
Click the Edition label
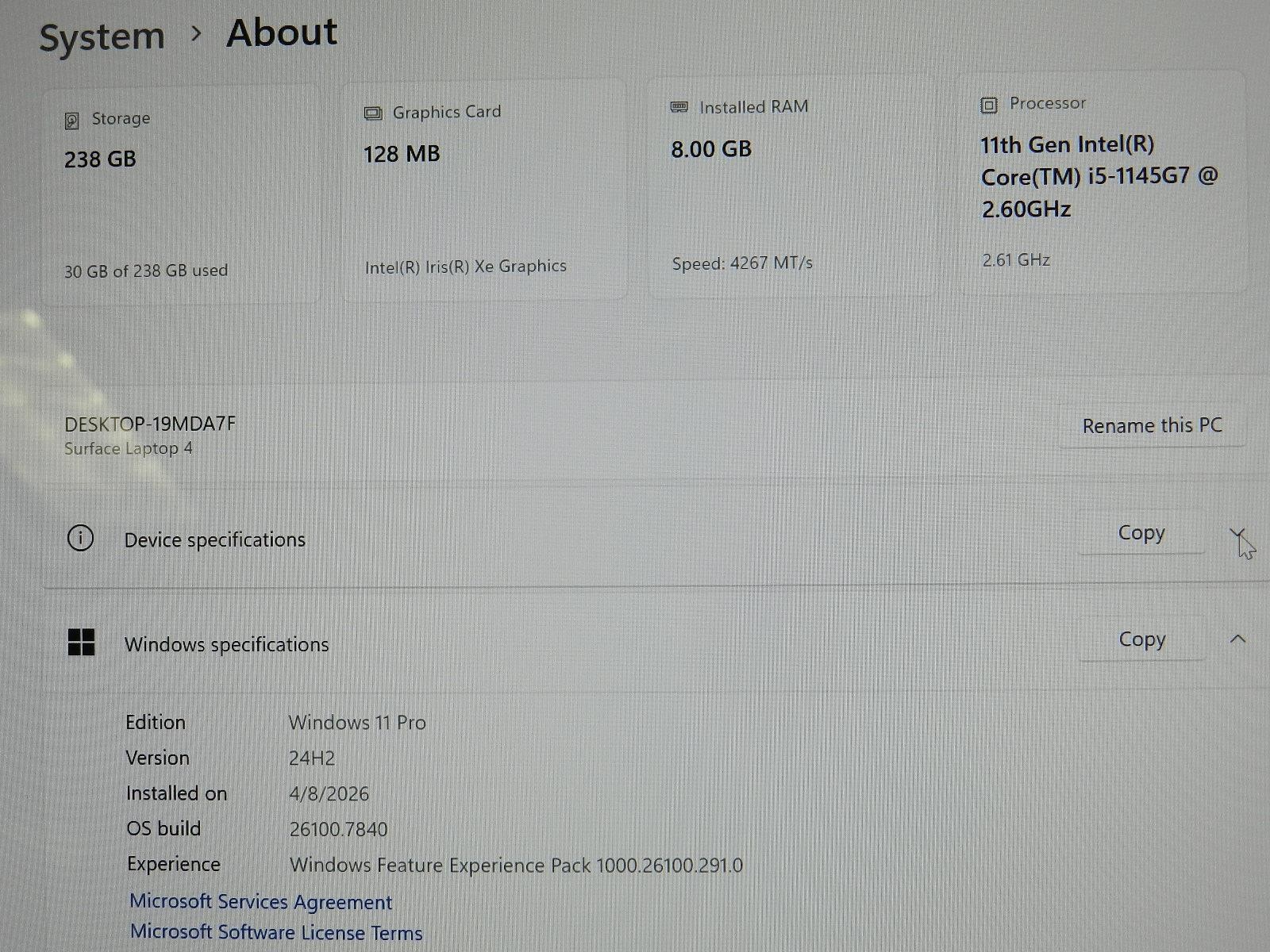[x=156, y=722]
